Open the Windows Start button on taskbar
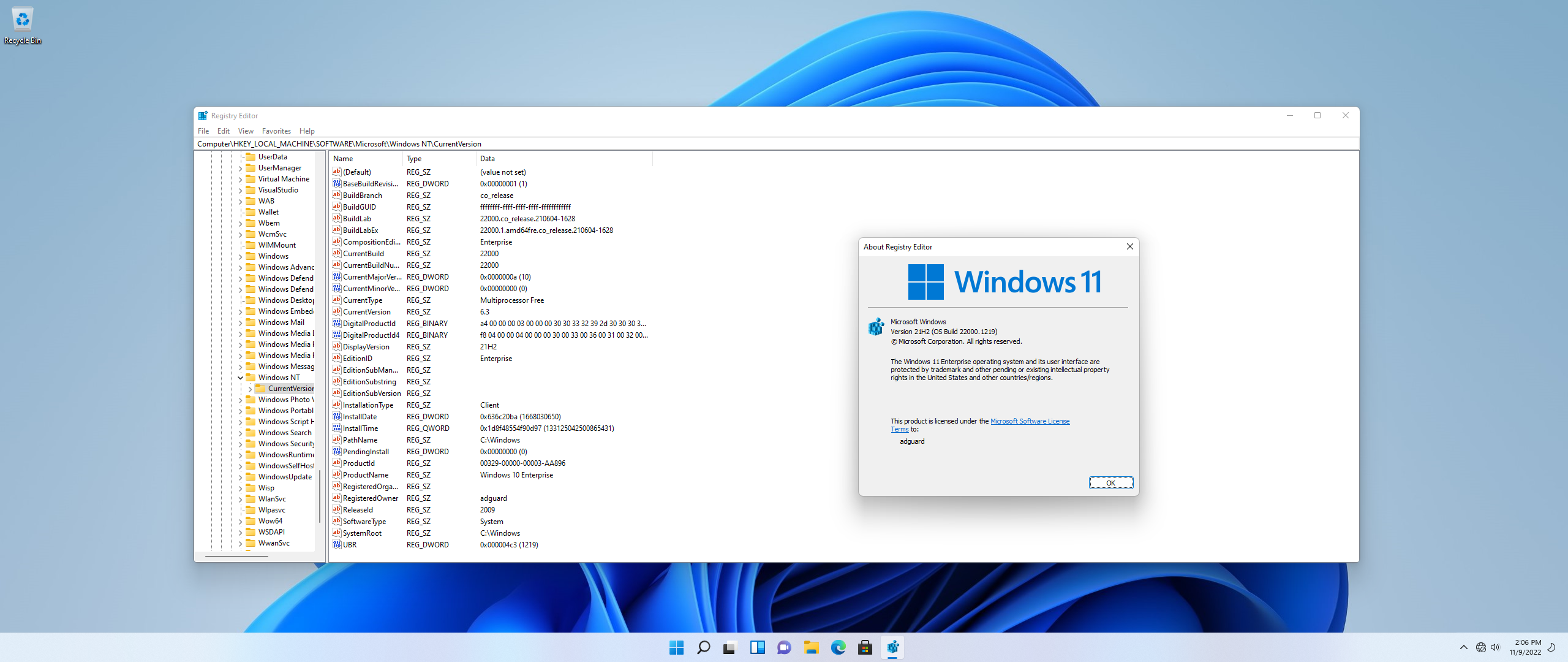This screenshot has width=1568, height=662. coord(676,647)
